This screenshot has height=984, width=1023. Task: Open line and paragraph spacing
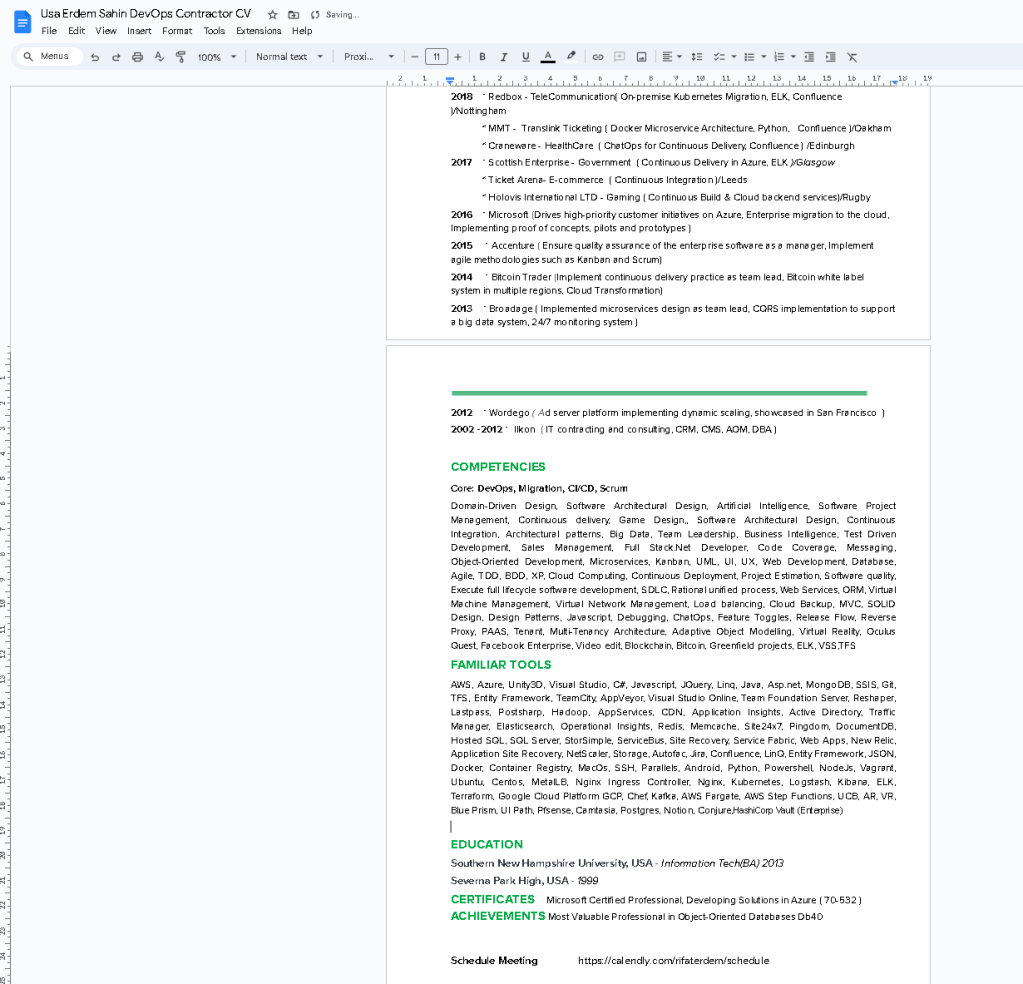[x=697, y=57]
